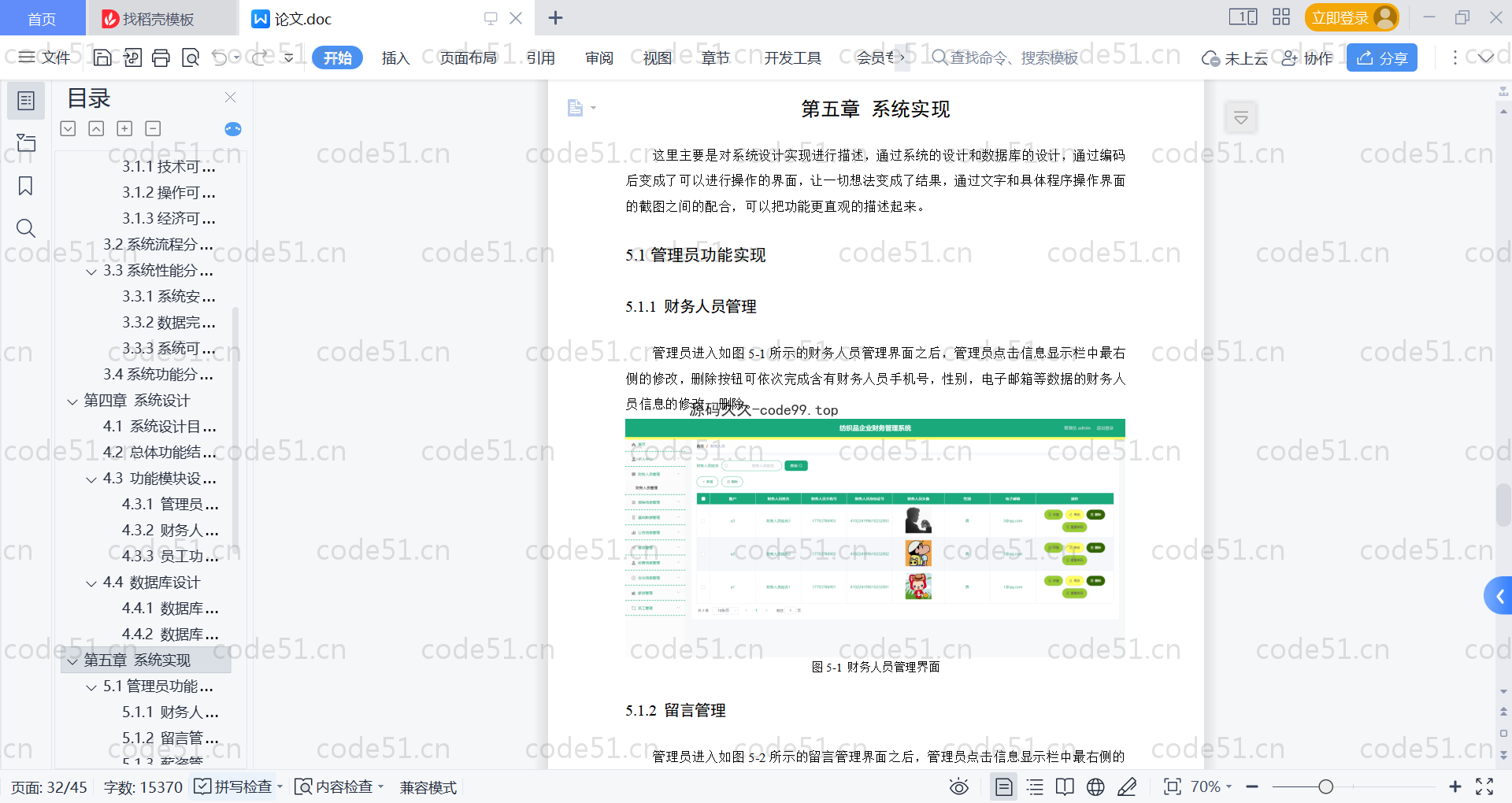Click the Print Preview icon
Image resolution: width=1512 pixels, height=803 pixels.
(x=190, y=57)
